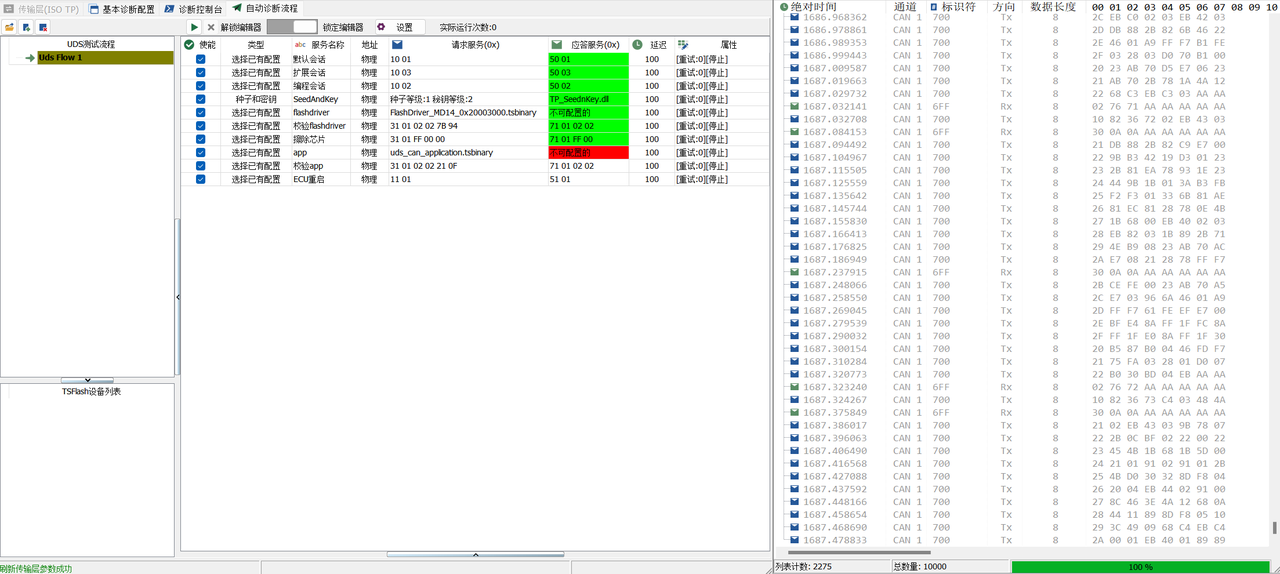Open type dropdown 种子和密钥
The height and width of the screenshot is (574, 1280).
256,99
